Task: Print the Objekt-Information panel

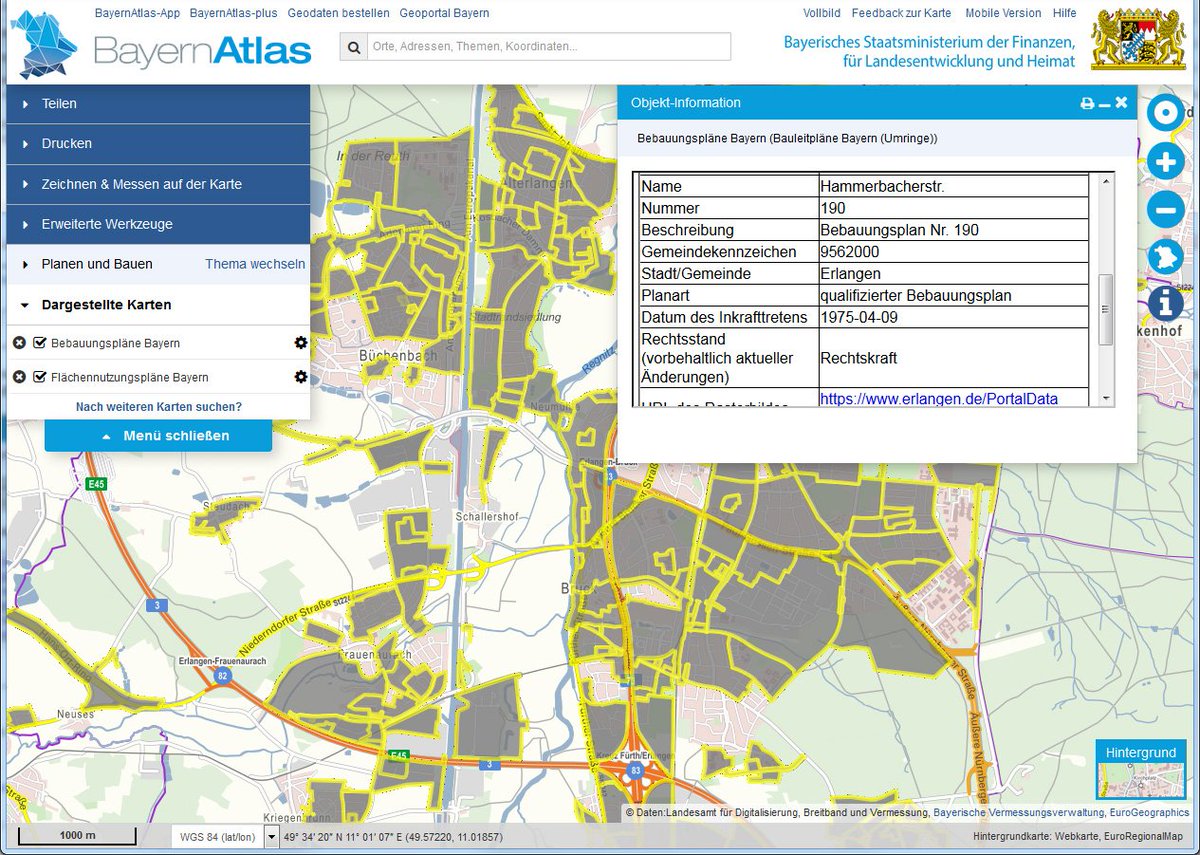Action: (1087, 103)
